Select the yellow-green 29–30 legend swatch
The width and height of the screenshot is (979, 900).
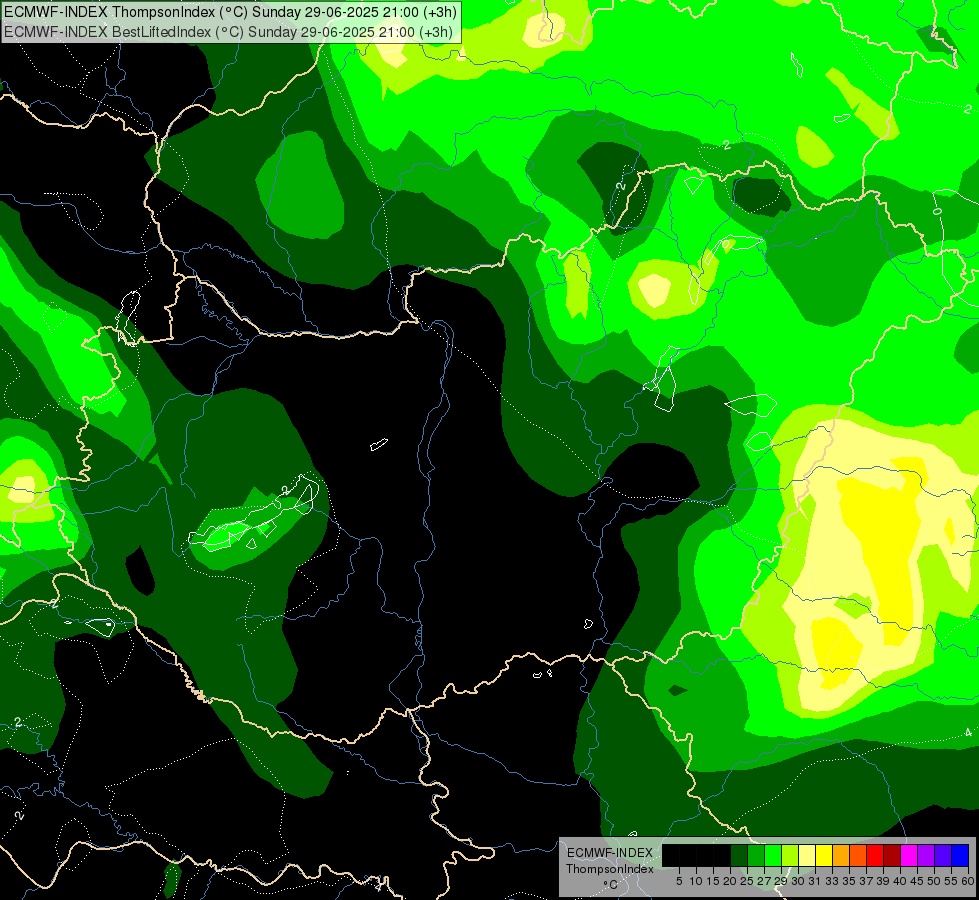[x=790, y=855]
